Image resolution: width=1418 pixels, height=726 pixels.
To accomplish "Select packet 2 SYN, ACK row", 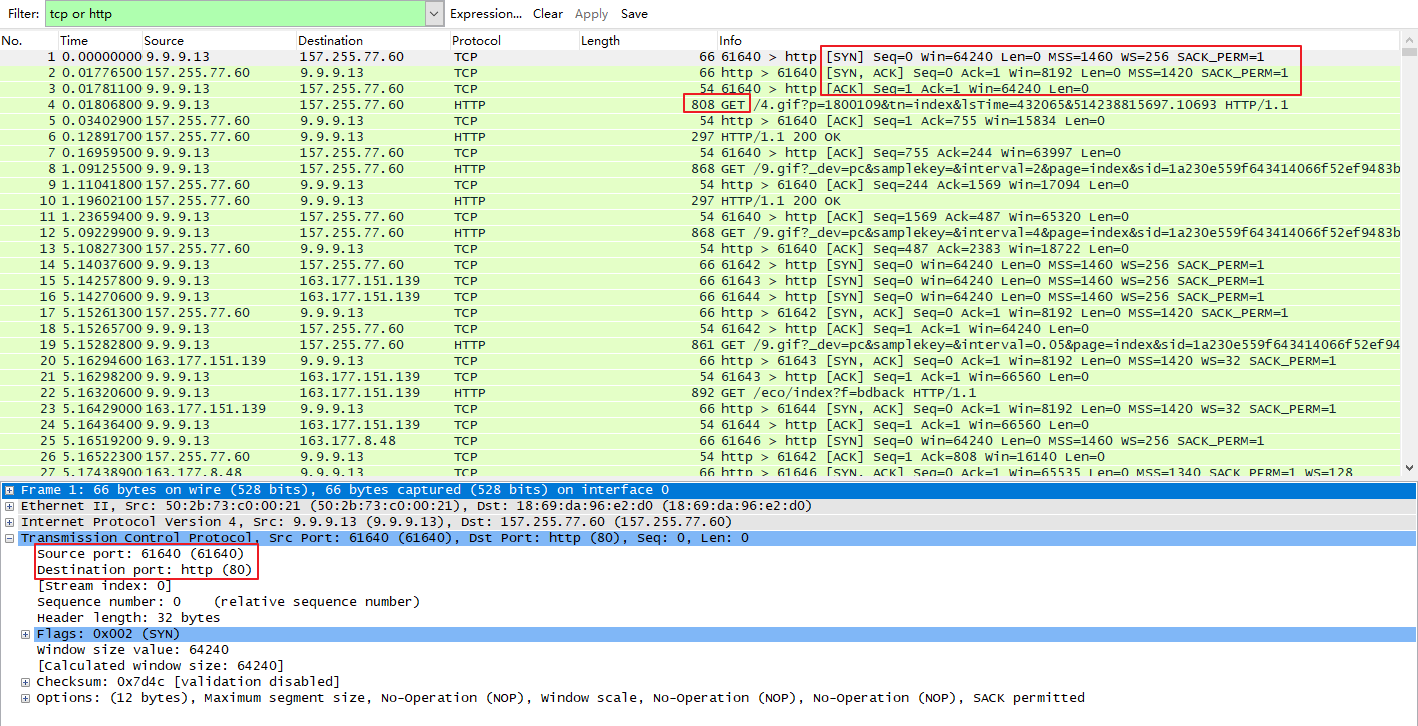I will point(700,73).
